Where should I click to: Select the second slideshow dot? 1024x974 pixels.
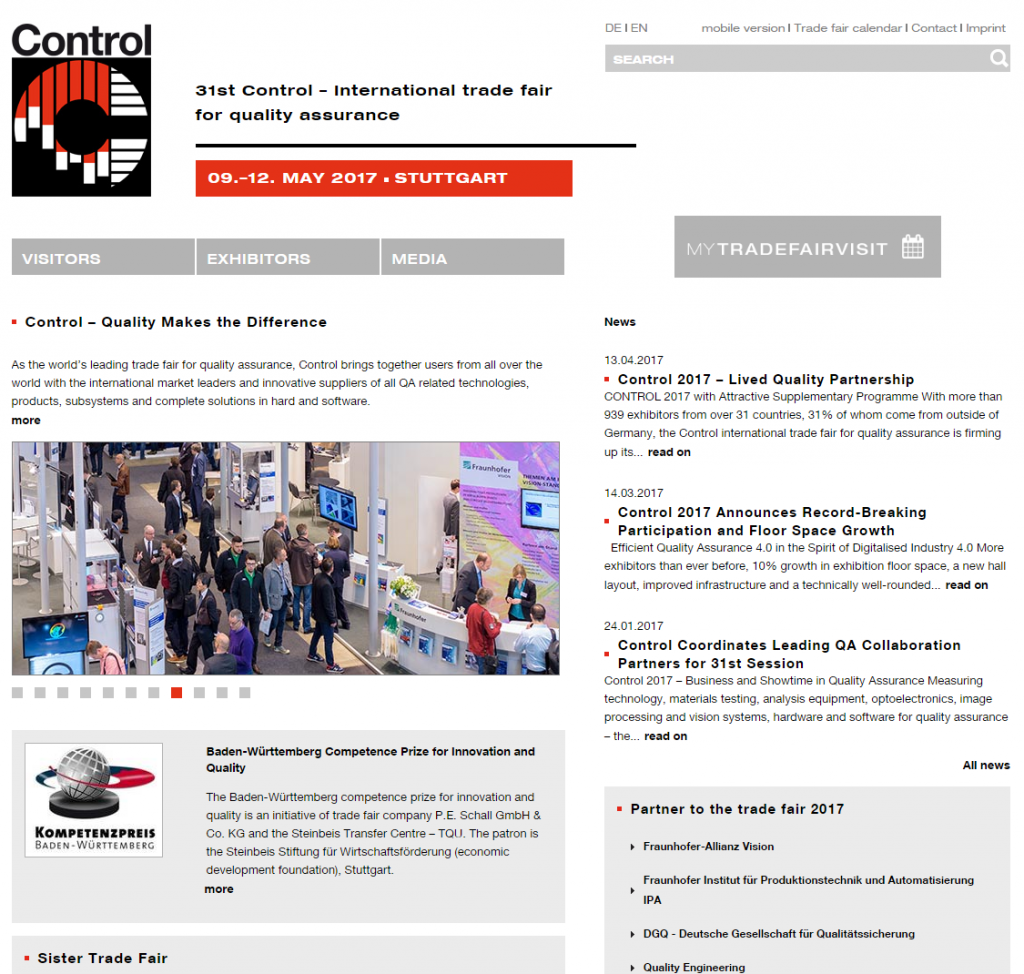coord(40,692)
